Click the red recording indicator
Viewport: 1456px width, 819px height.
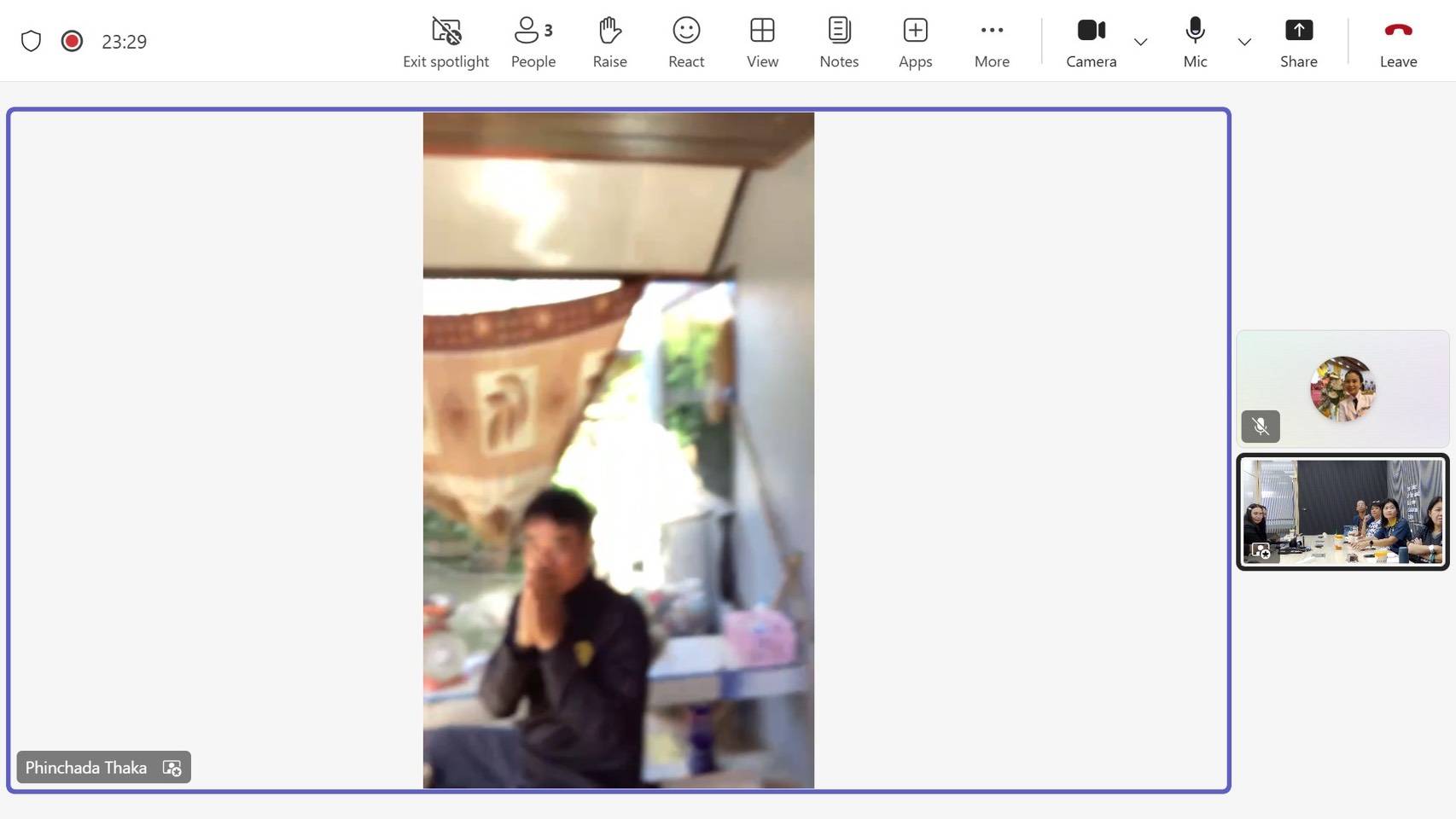72,41
